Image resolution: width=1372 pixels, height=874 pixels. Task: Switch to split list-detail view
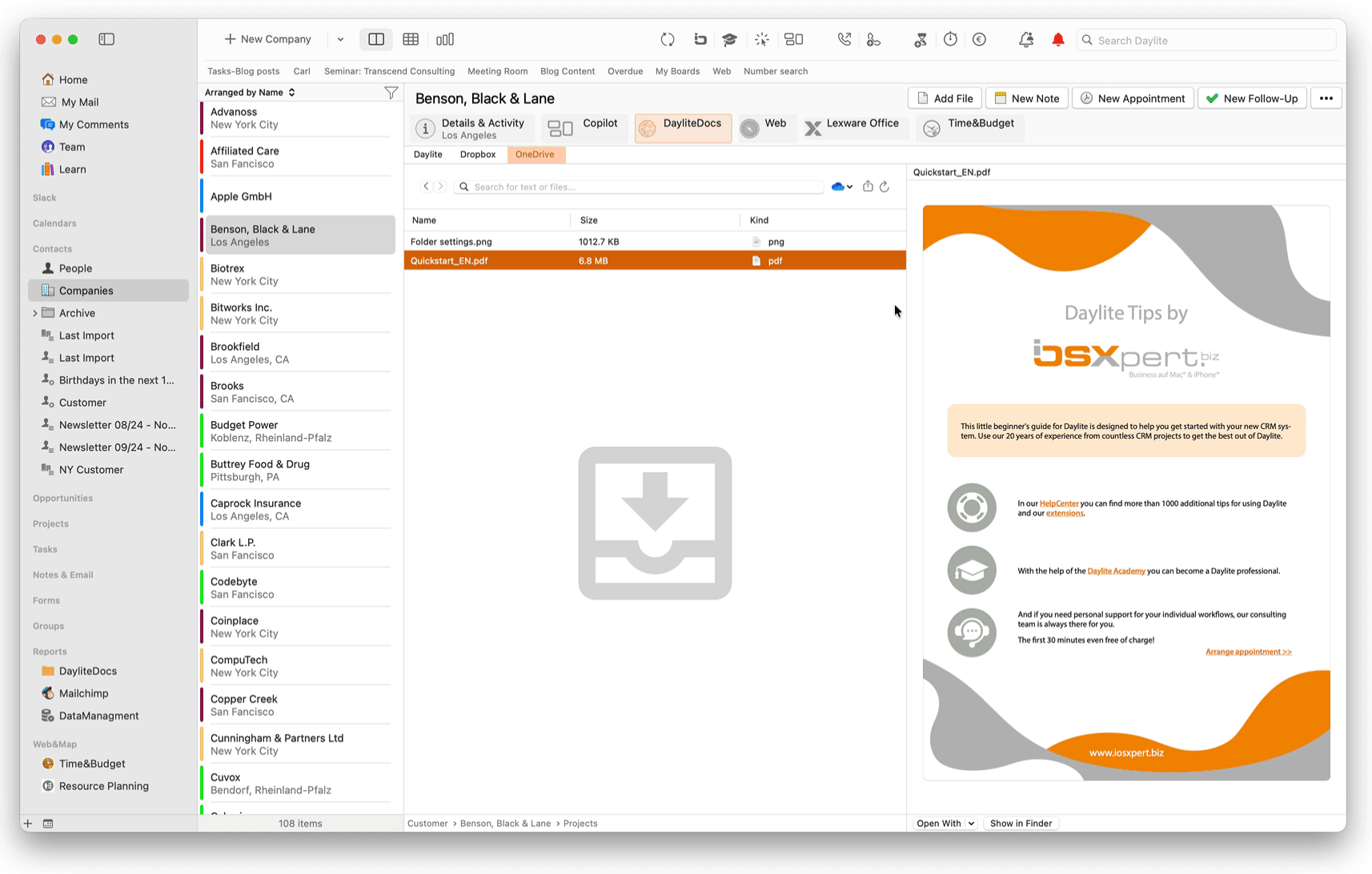(376, 39)
